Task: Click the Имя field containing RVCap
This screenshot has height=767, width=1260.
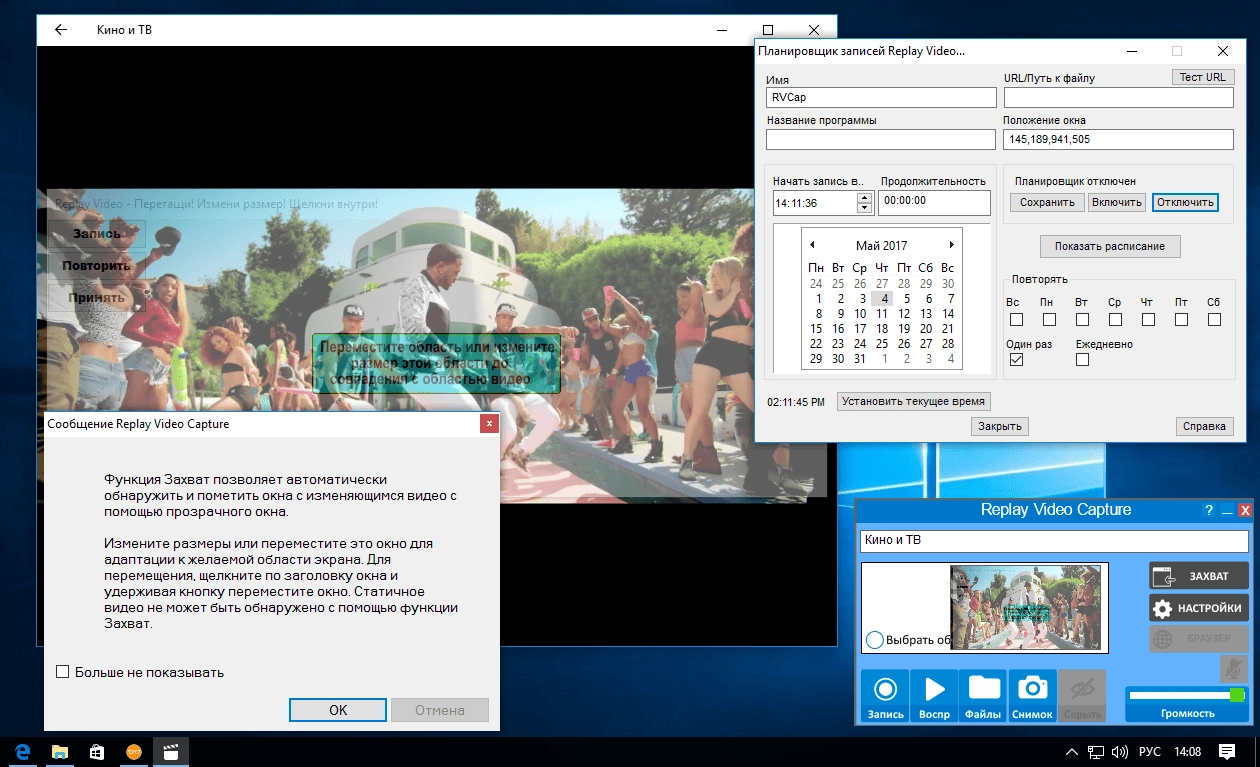Action: [881, 98]
